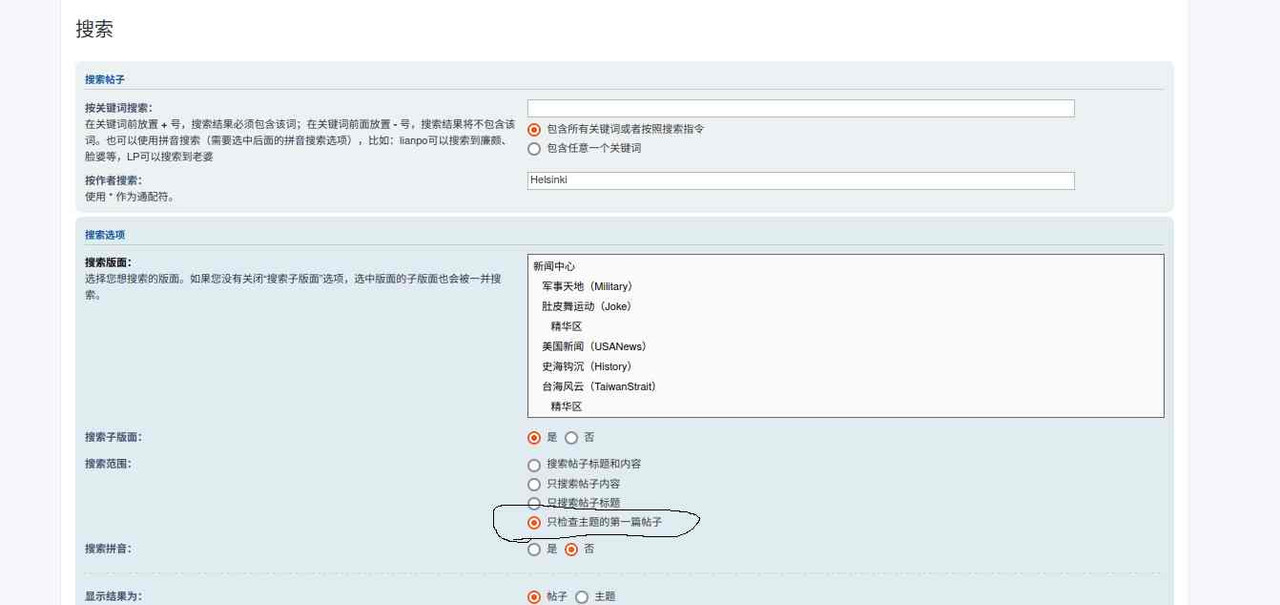Choose 否 for 搜索拼音
1280x605 pixels.
[571, 549]
